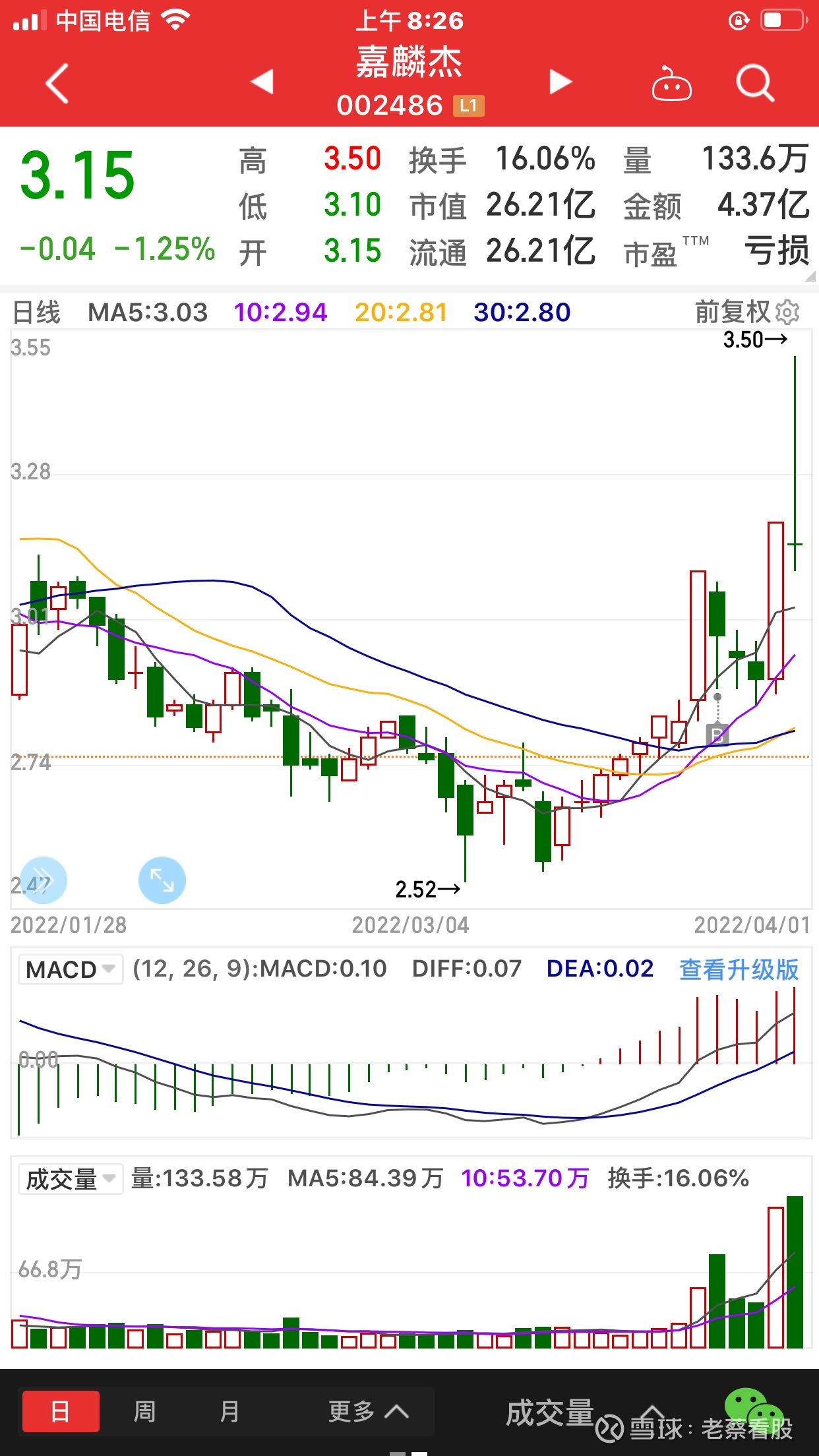Tap the 2022/03/04 date label
Viewport: 819px width, 1456px height.
[410, 925]
